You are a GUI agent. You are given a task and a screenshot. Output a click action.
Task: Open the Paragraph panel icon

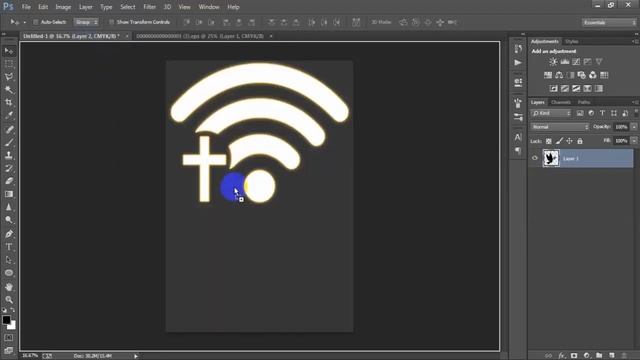pyautogui.click(x=518, y=151)
